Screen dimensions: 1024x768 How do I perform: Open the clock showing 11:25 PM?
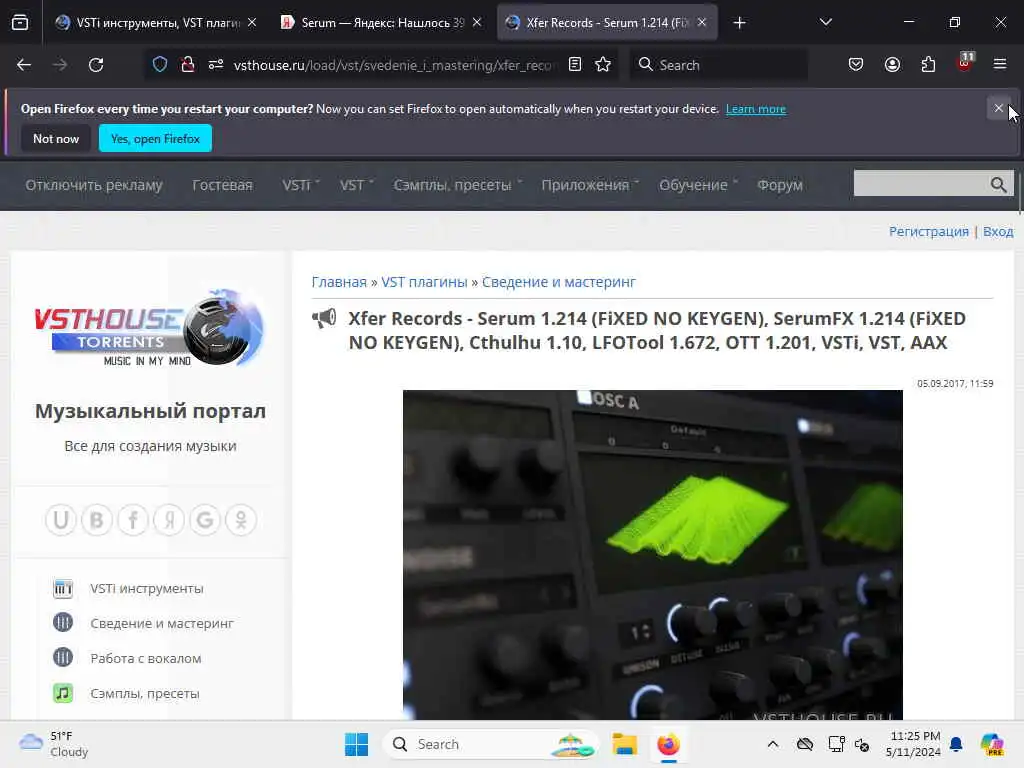click(913, 744)
